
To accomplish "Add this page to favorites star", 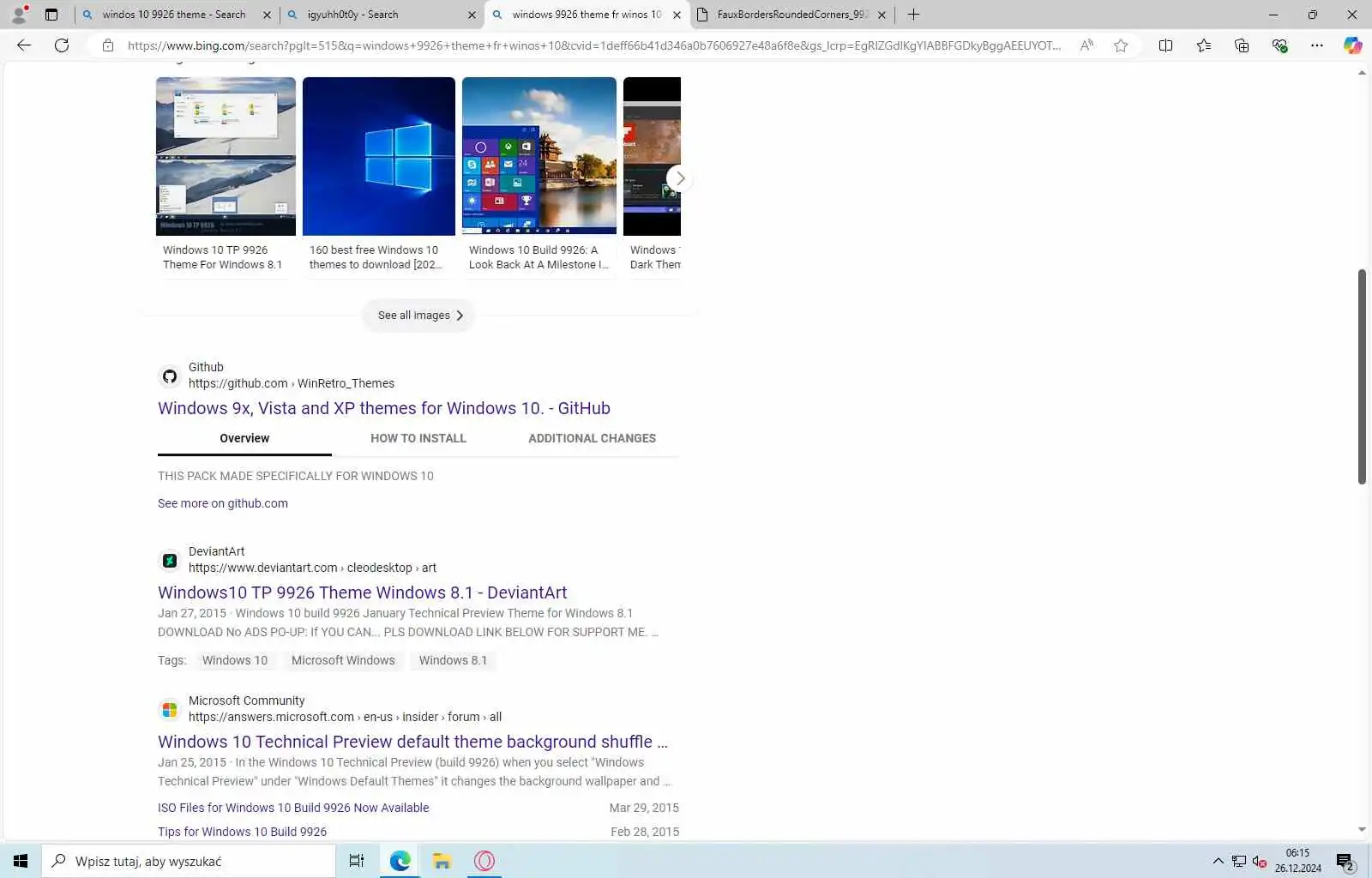I will click(1121, 45).
